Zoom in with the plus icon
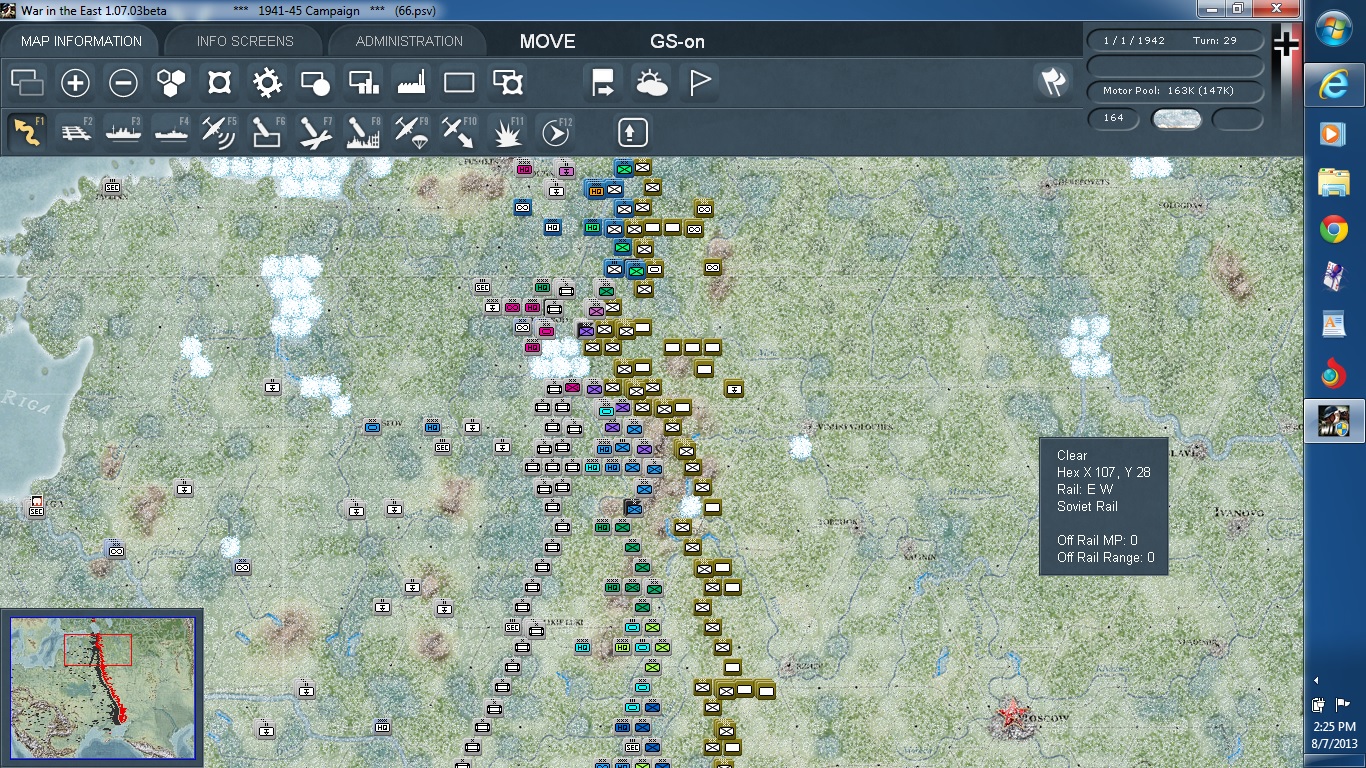This screenshot has height=768, width=1366. pos(75,82)
